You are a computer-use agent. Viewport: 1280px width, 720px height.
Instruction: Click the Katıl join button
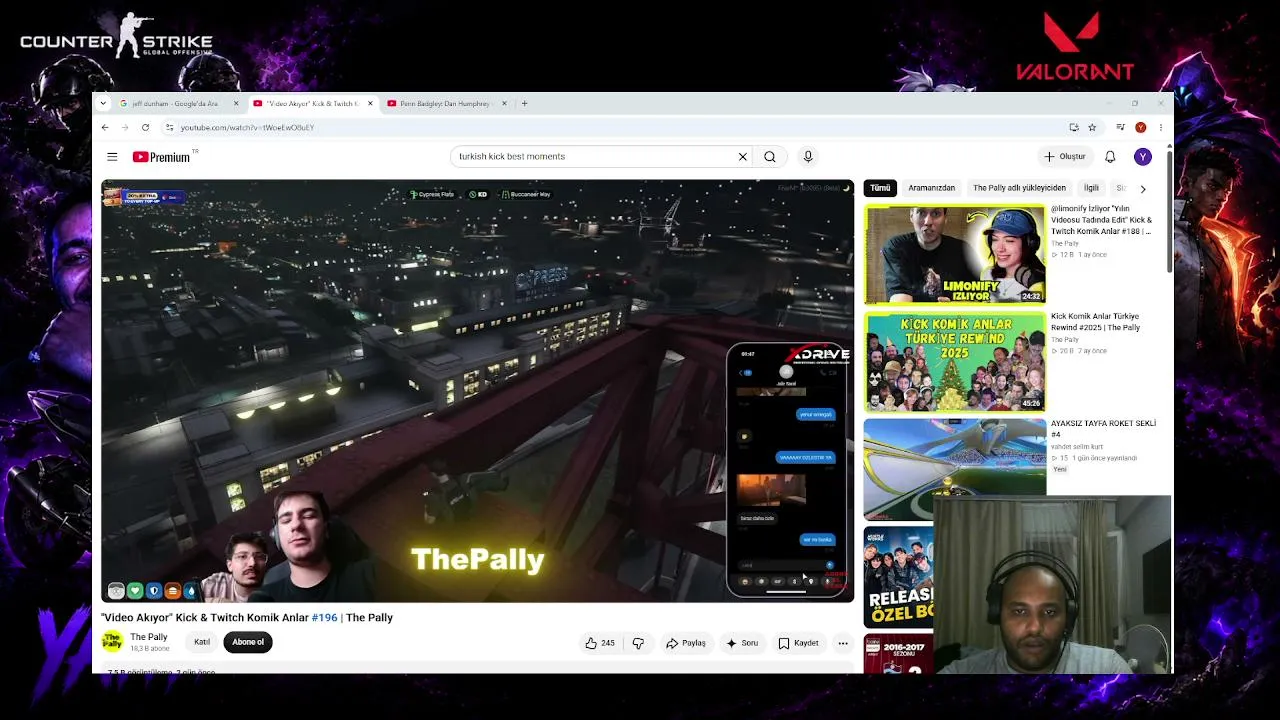tap(202, 642)
